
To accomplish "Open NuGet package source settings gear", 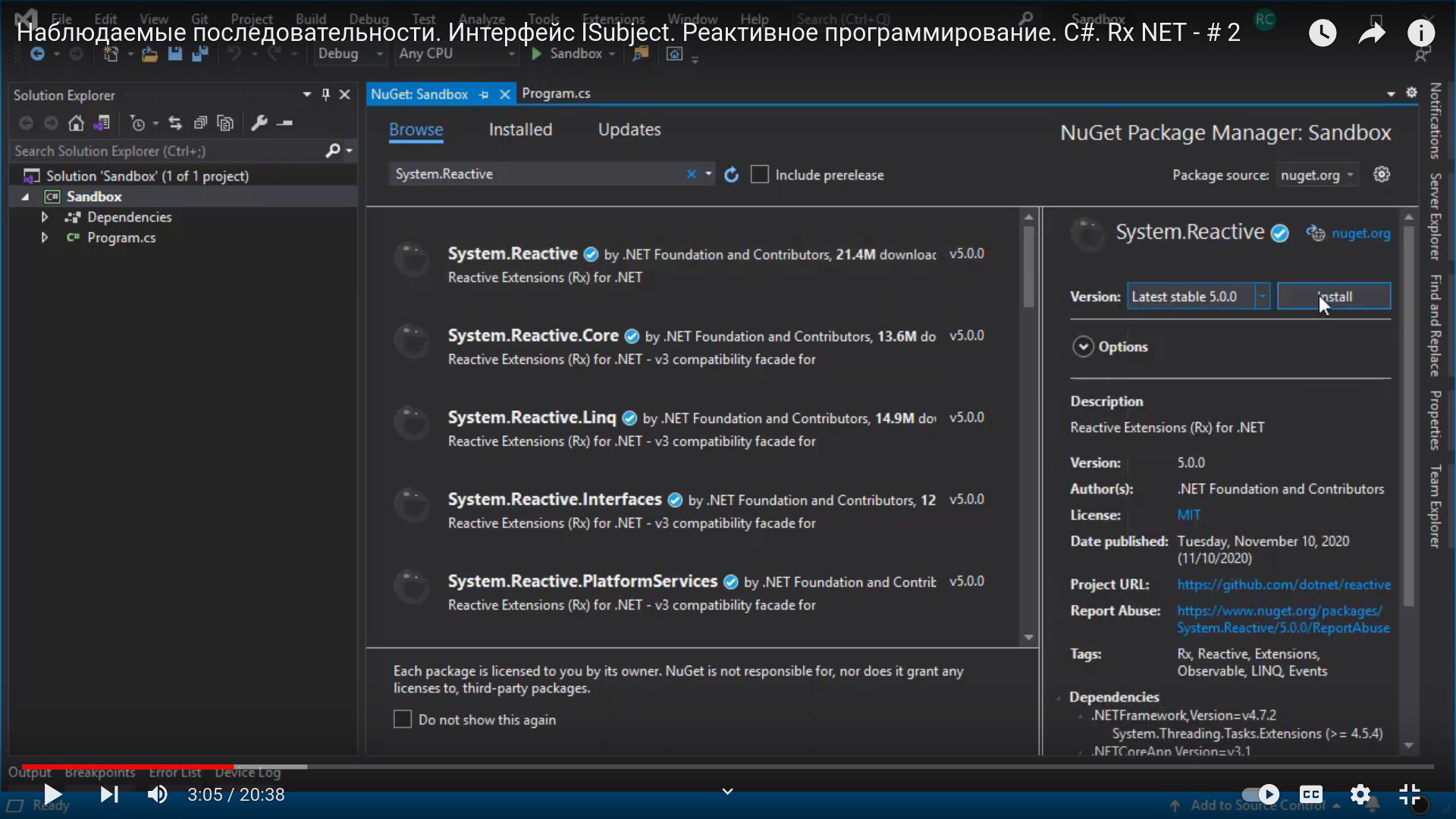I will coord(1382,174).
